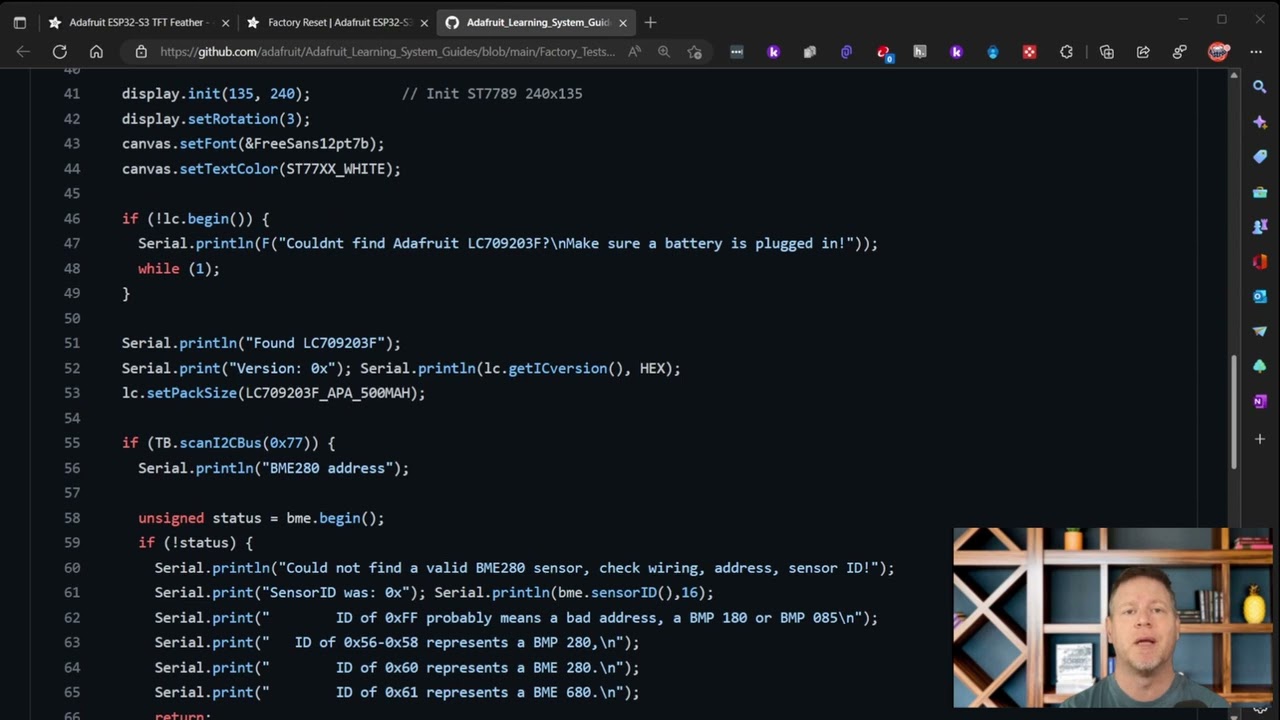Click 'canvas.setFont(&FreeSans12pt7b);' line
This screenshot has width=1280, height=720.
(x=253, y=144)
